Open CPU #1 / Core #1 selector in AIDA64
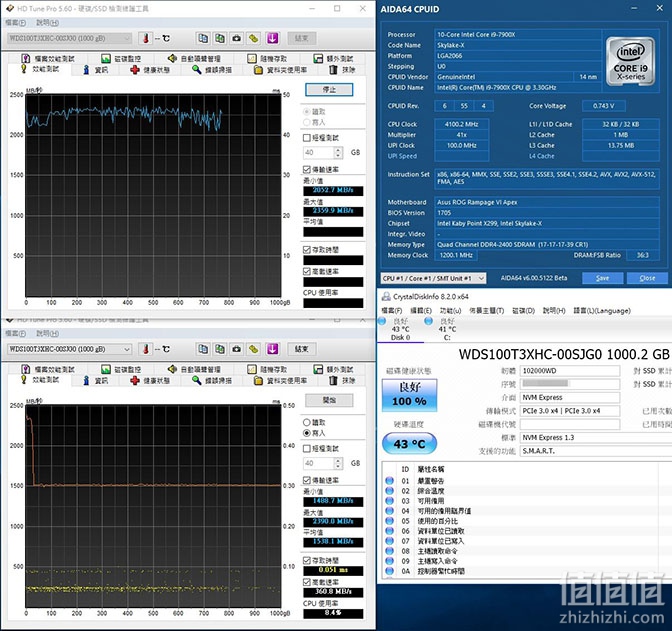 click(433, 278)
